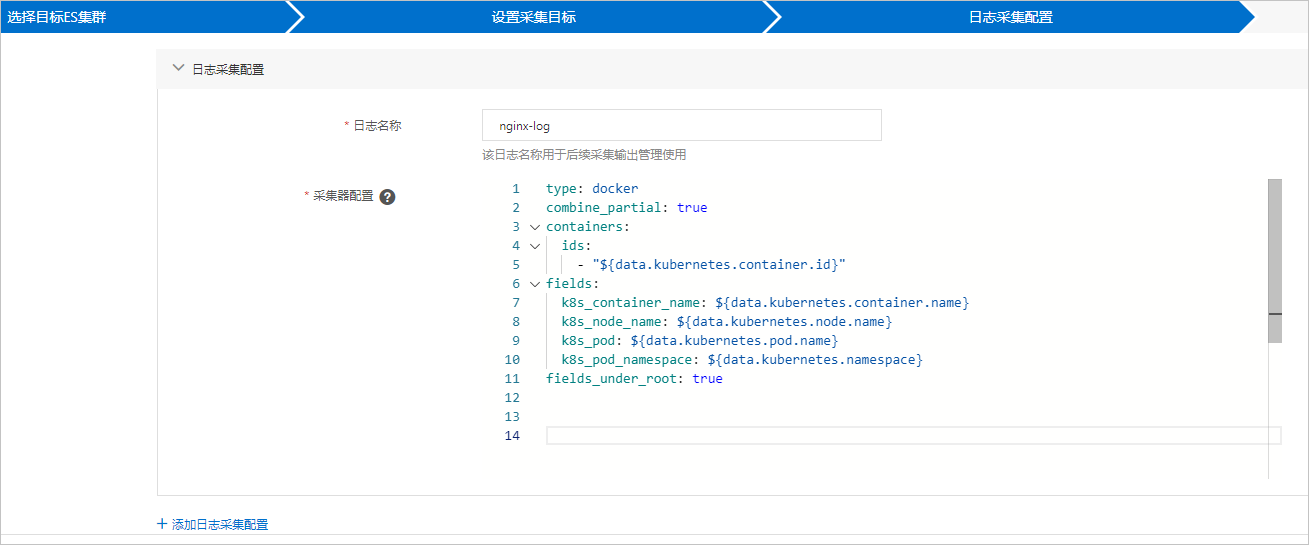Image resolution: width=1309 pixels, height=545 pixels.
Task: Click 'fields_under_root: true' line
Action: click(634, 379)
